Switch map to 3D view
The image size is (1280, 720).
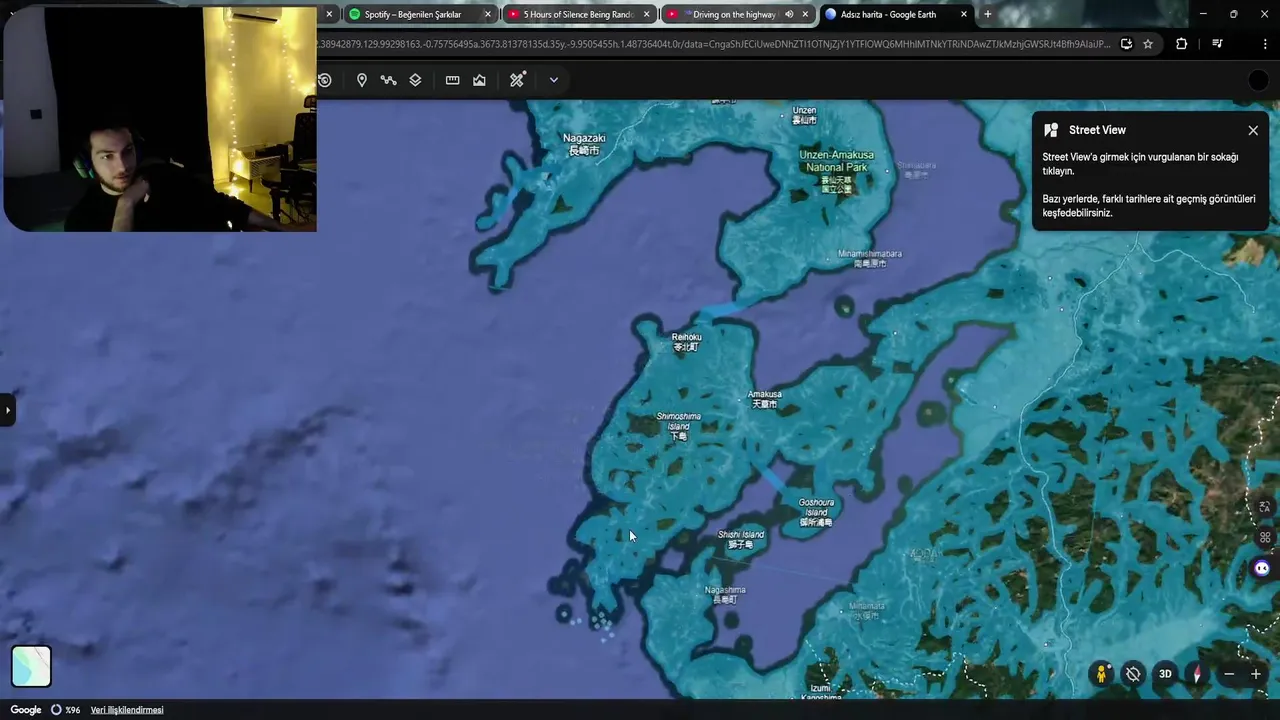pyautogui.click(x=1165, y=674)
